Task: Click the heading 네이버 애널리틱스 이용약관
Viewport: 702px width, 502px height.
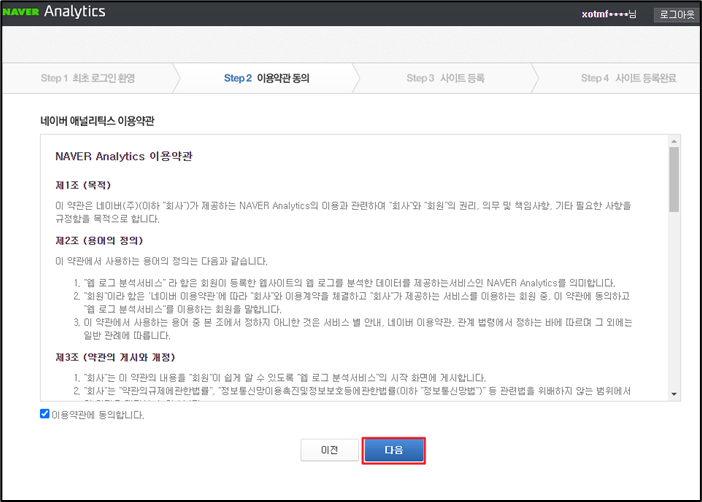Action: [x=97, y=121]
